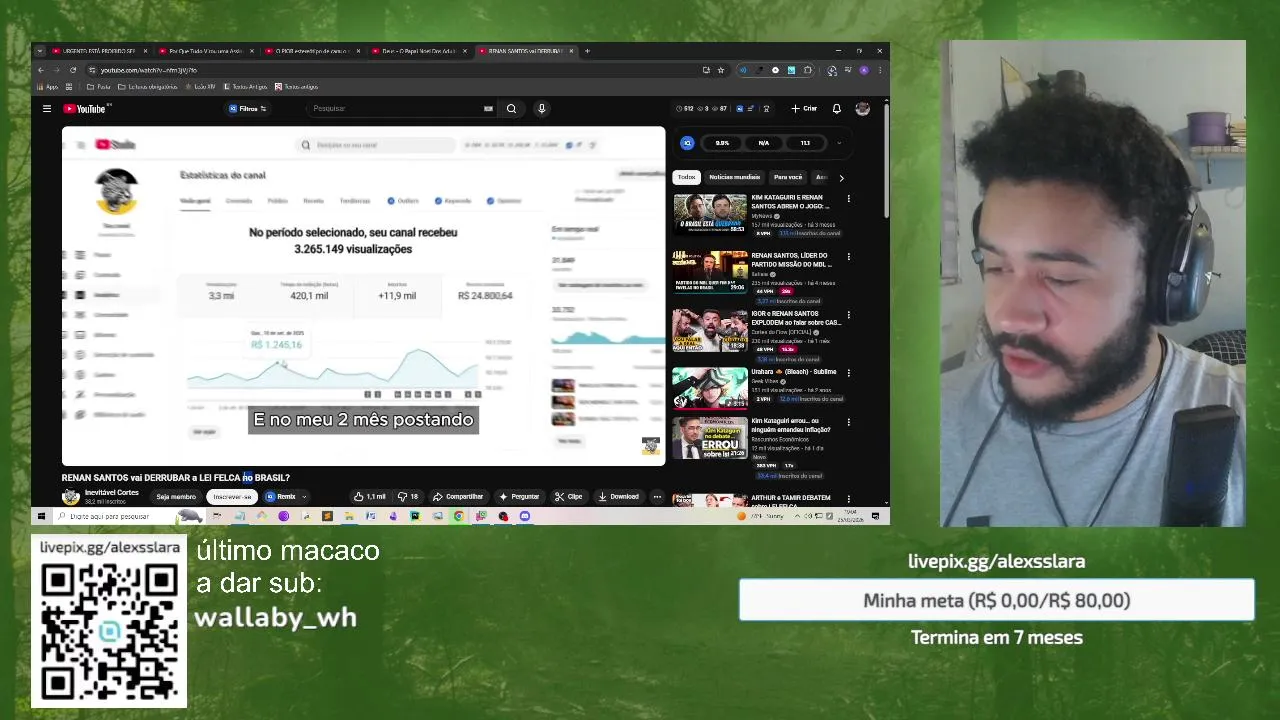Open Discord from the taskbar

coord(525,516)
